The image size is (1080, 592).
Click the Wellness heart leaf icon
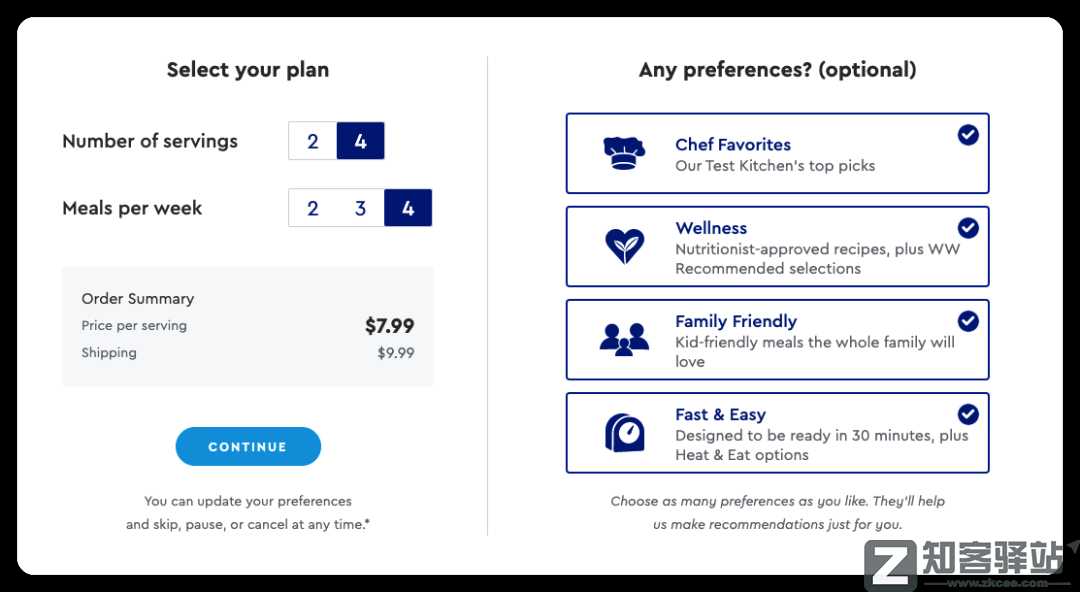pyautogui.click(x=624, y=246)
